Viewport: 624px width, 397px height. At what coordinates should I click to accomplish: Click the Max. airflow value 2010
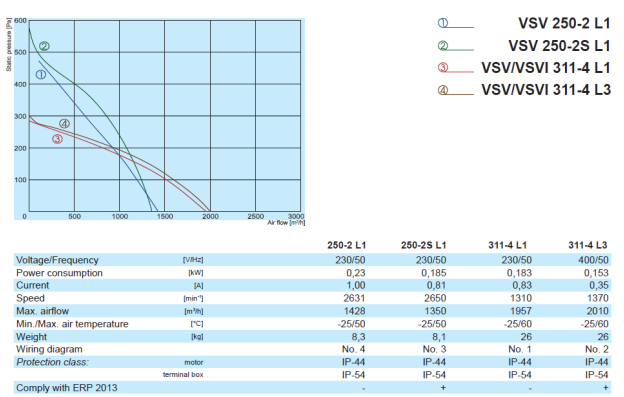click(597, 311)
